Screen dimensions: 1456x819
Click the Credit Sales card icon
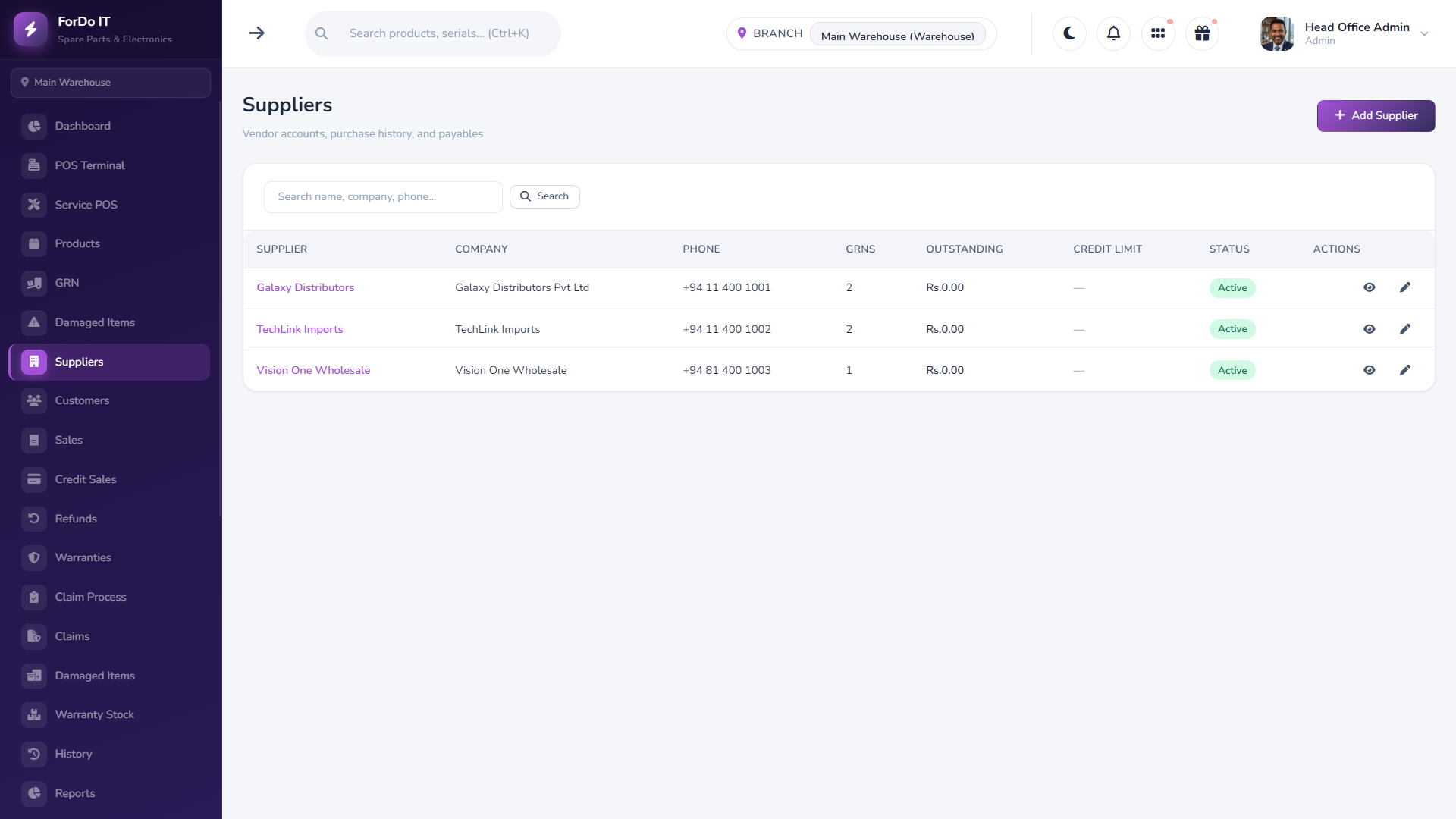point(34,479)
